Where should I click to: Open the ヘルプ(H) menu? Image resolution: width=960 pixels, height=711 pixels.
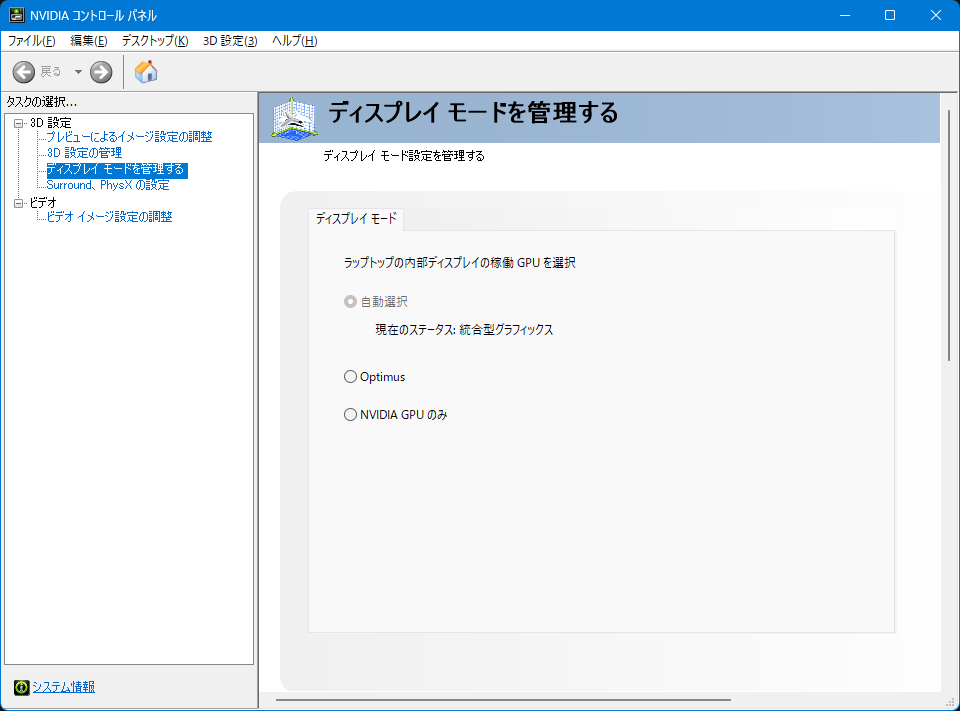click(x=294, y=41)
